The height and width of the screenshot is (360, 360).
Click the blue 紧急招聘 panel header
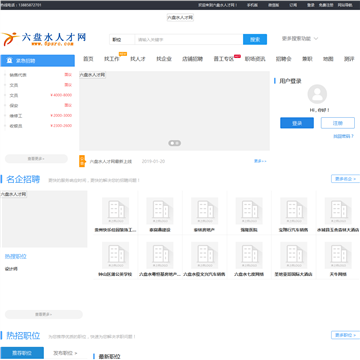[x=37, y=61]
